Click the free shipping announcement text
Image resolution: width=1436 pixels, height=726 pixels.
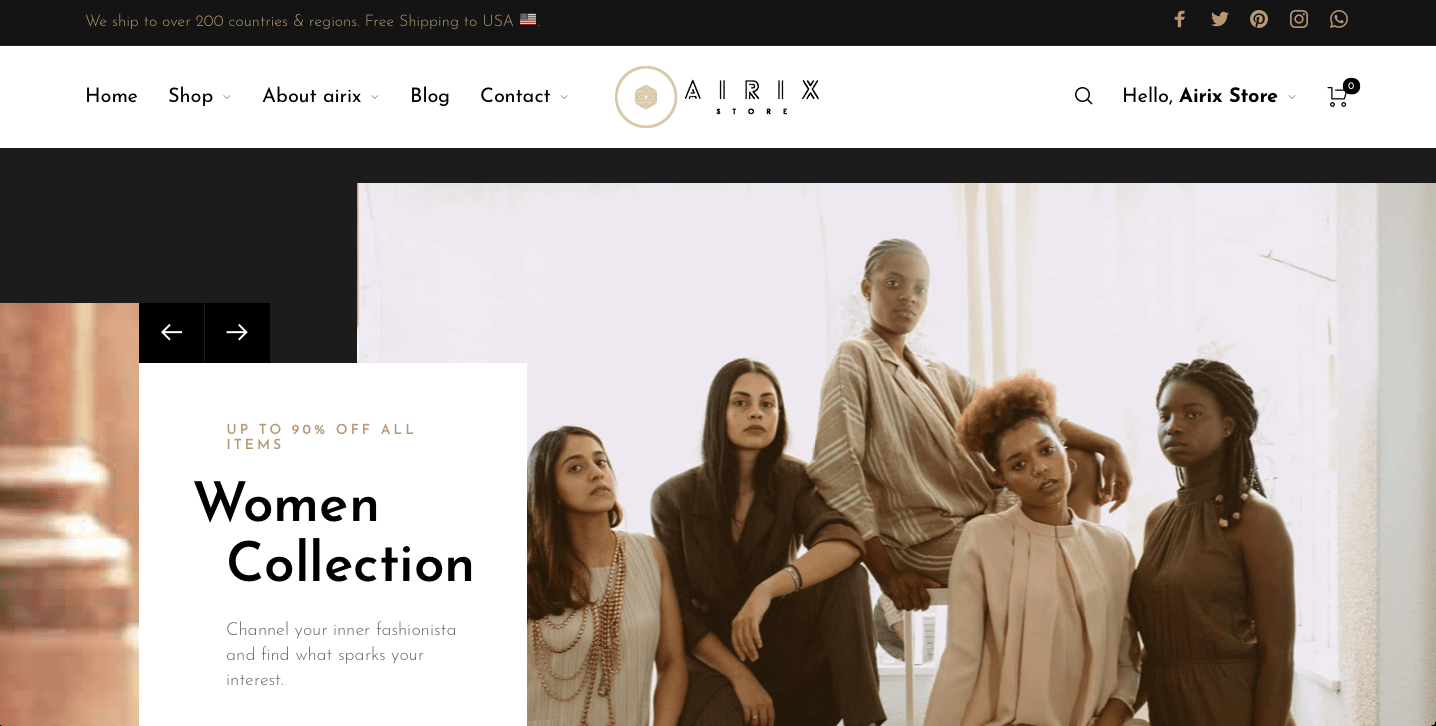(x=311, y=21)
